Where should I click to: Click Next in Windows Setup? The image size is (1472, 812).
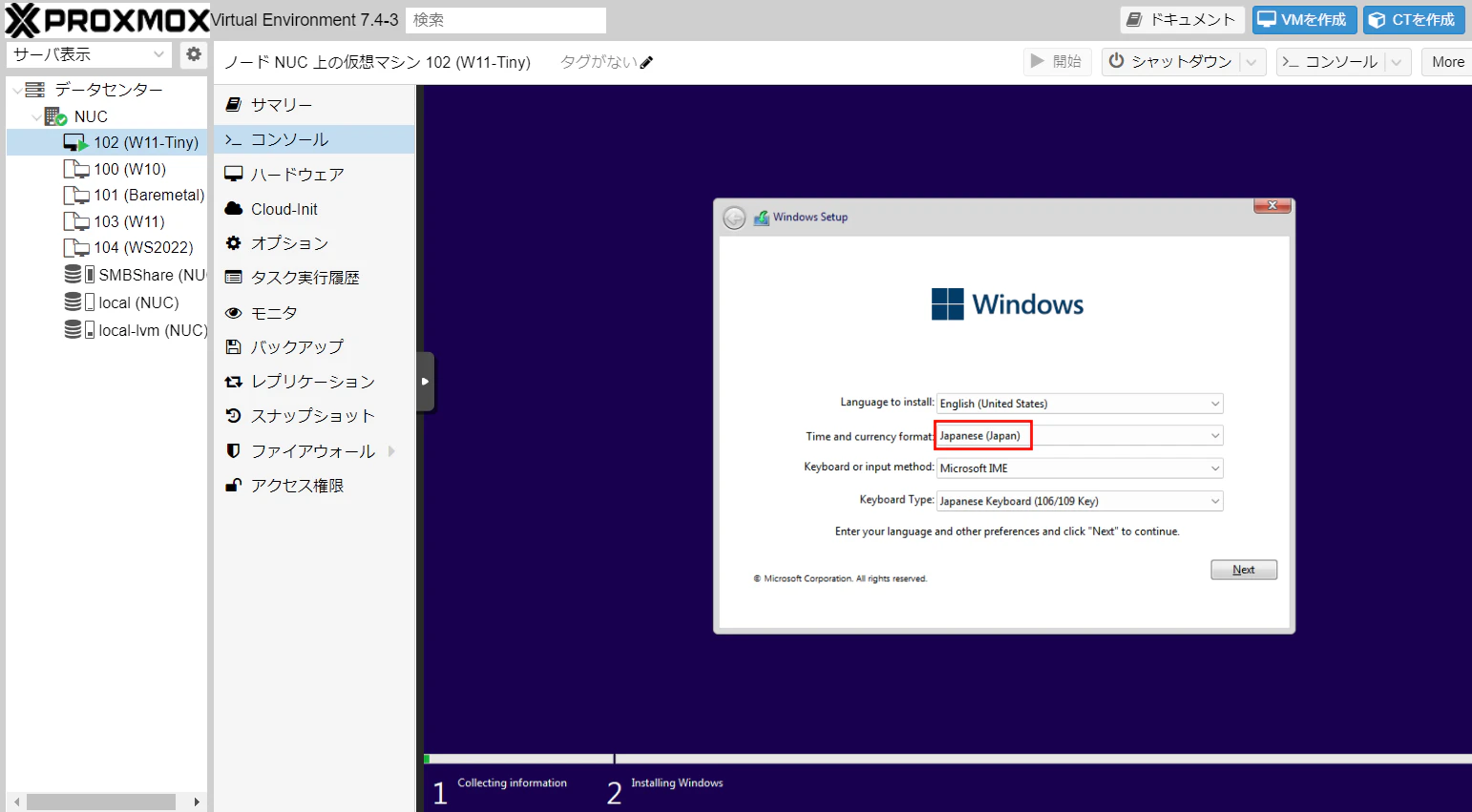point(1244,570)
